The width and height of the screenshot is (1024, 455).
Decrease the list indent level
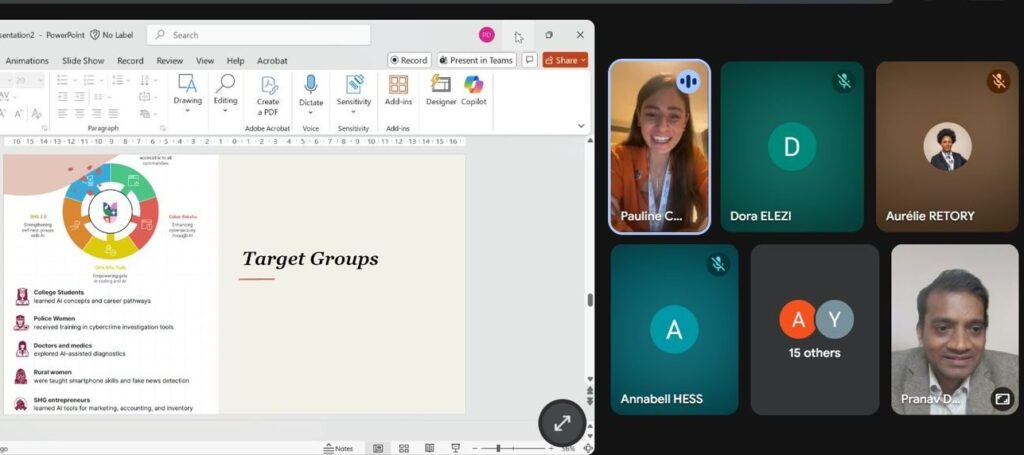63,97
